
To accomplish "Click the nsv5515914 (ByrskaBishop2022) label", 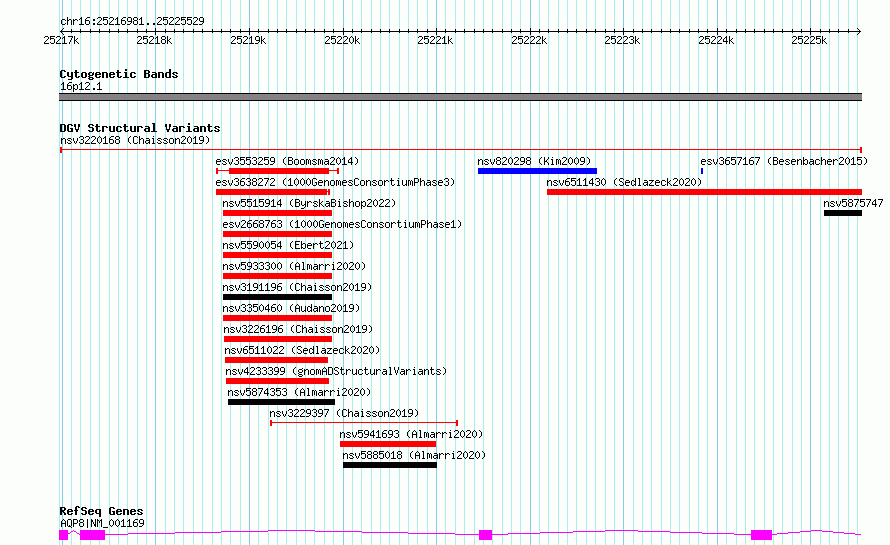I will point(309,203).
